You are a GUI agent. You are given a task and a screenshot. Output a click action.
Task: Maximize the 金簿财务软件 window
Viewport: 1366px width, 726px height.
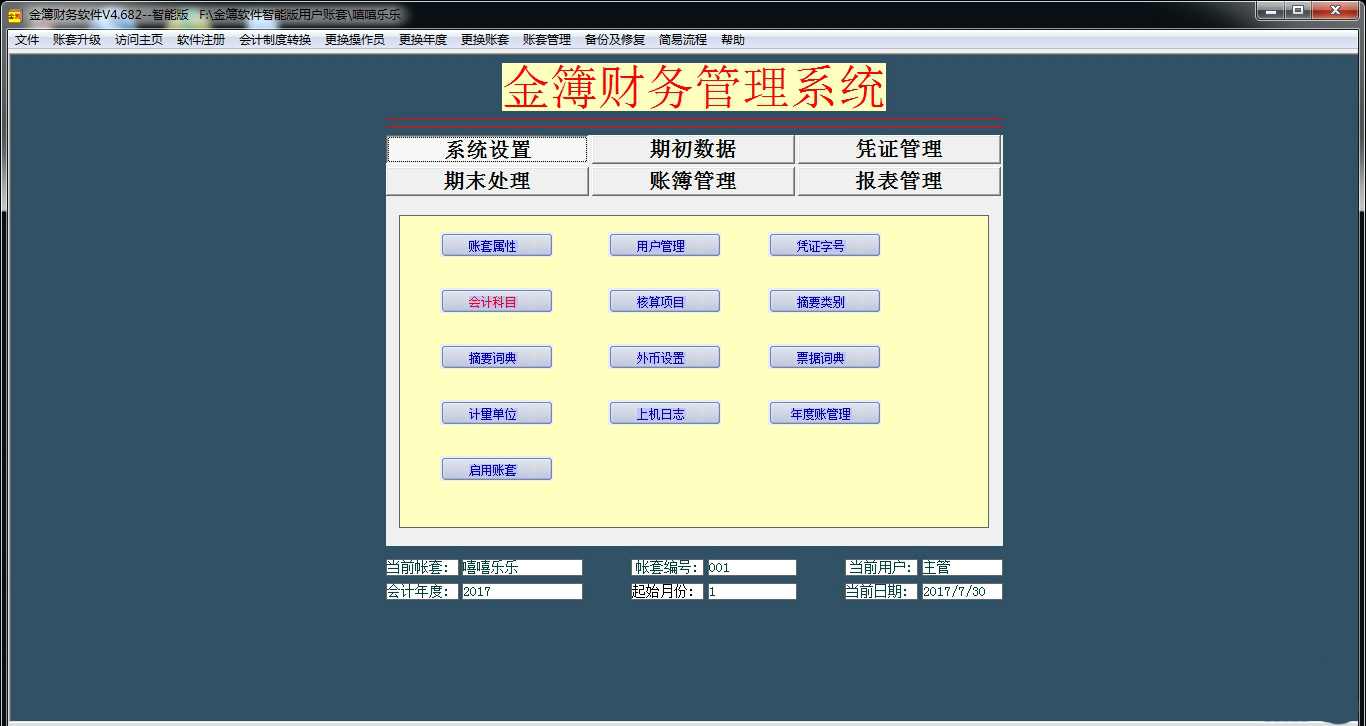coord(1298,11)
